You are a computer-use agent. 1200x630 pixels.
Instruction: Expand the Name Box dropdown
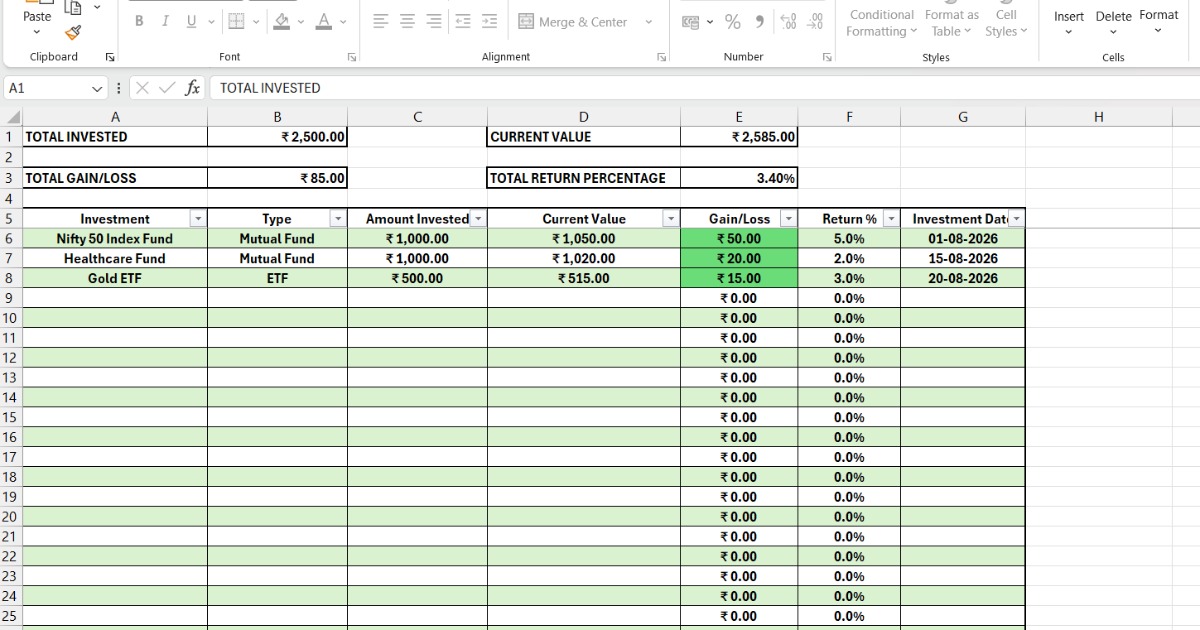(97, 88)
